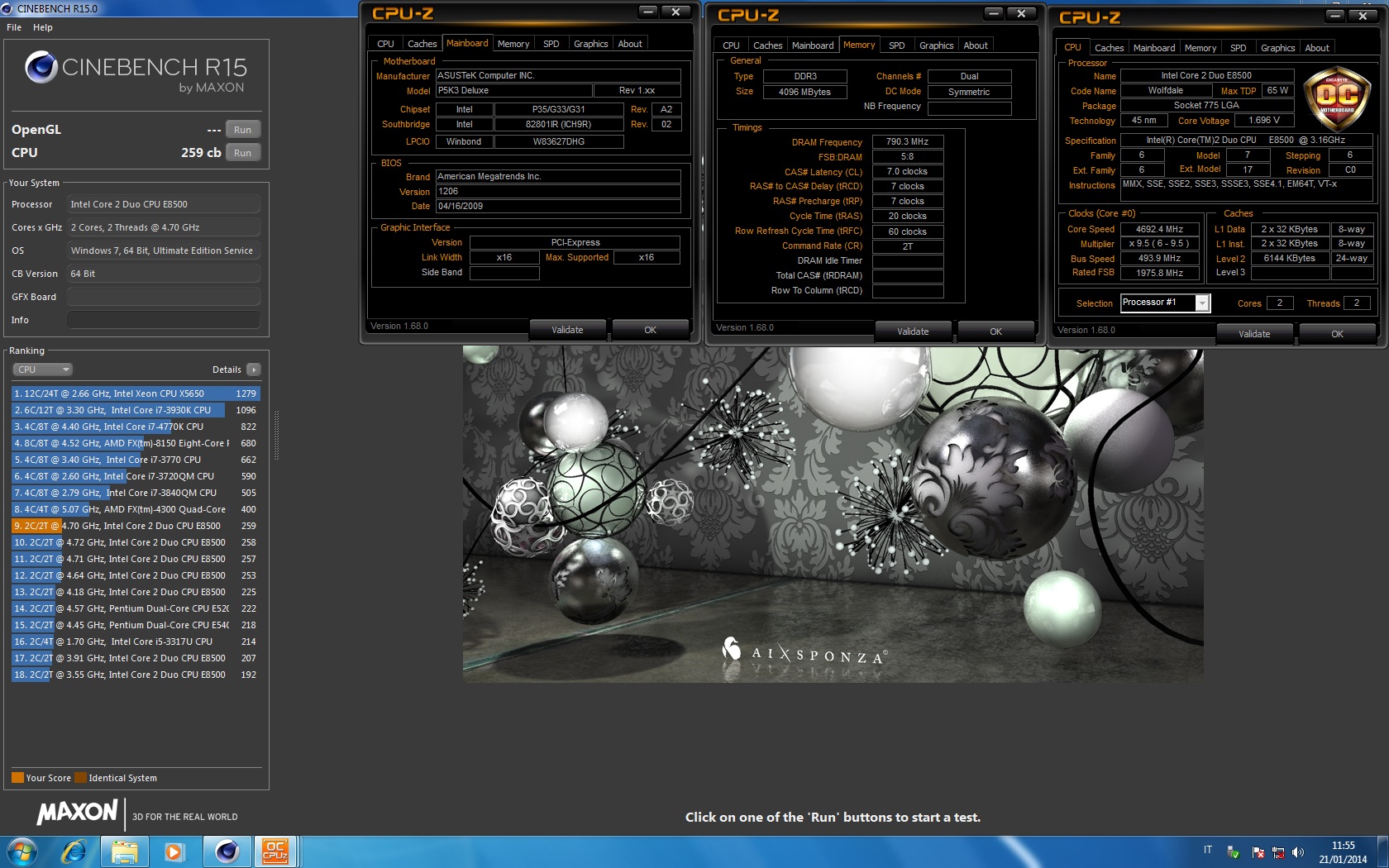Select ranking row 9 E8500 at 4.70 GHz
This screenshot has width=1389, height=868.
tap(136, 526)
